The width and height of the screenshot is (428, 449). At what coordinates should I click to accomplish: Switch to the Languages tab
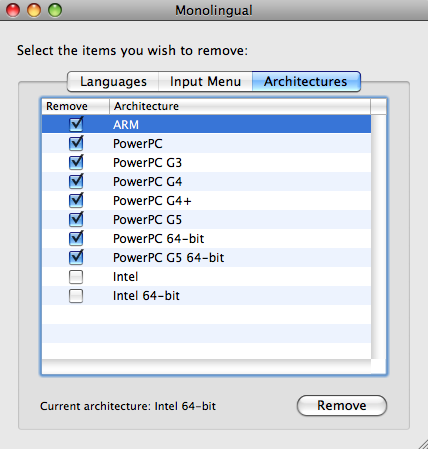113,81
